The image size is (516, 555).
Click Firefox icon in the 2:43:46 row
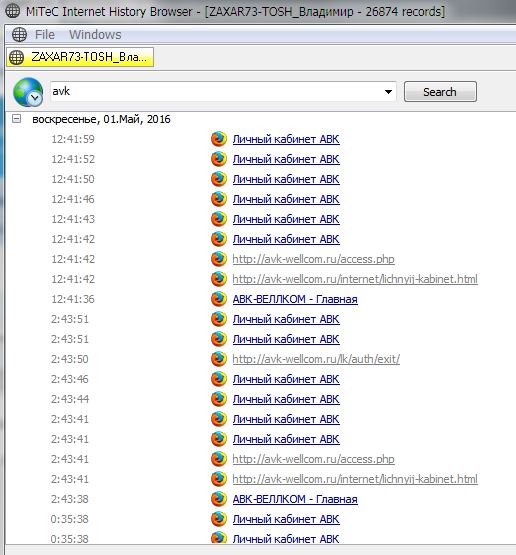click(x=219, y=379)
